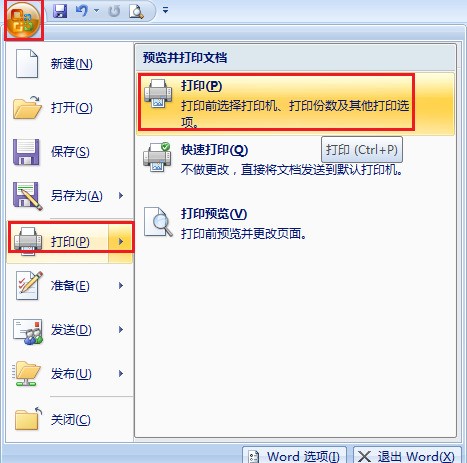Click the Redo icon in quick toolbar
Screen dimensions: 467x463
[114, 11]
